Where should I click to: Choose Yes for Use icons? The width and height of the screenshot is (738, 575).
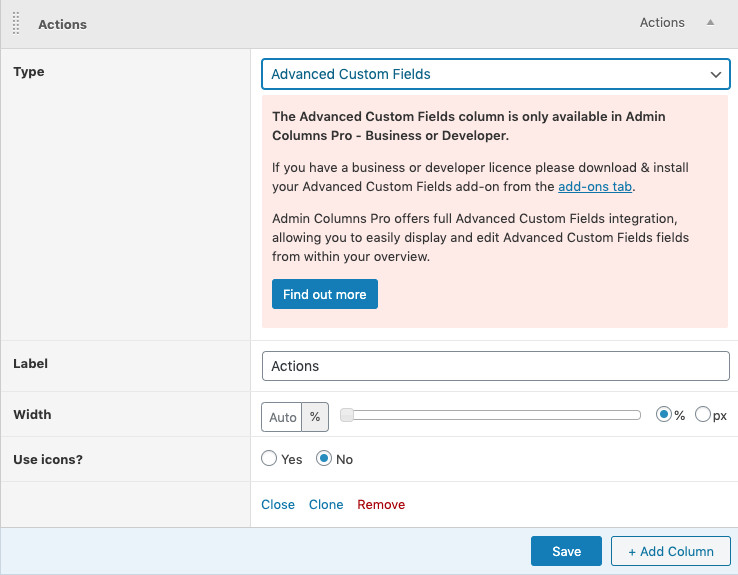[269, 458]
